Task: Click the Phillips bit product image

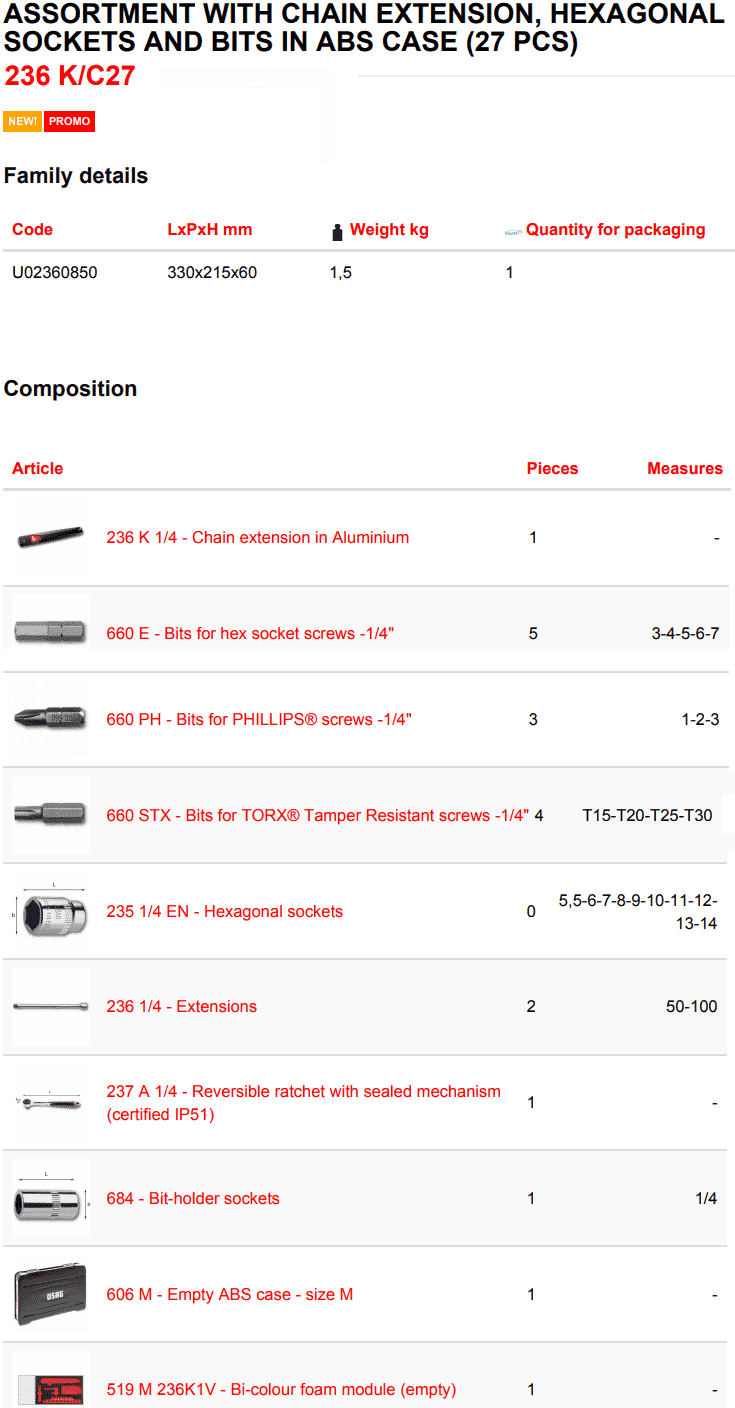Action: pyautogui.click(x=50, y=719)
